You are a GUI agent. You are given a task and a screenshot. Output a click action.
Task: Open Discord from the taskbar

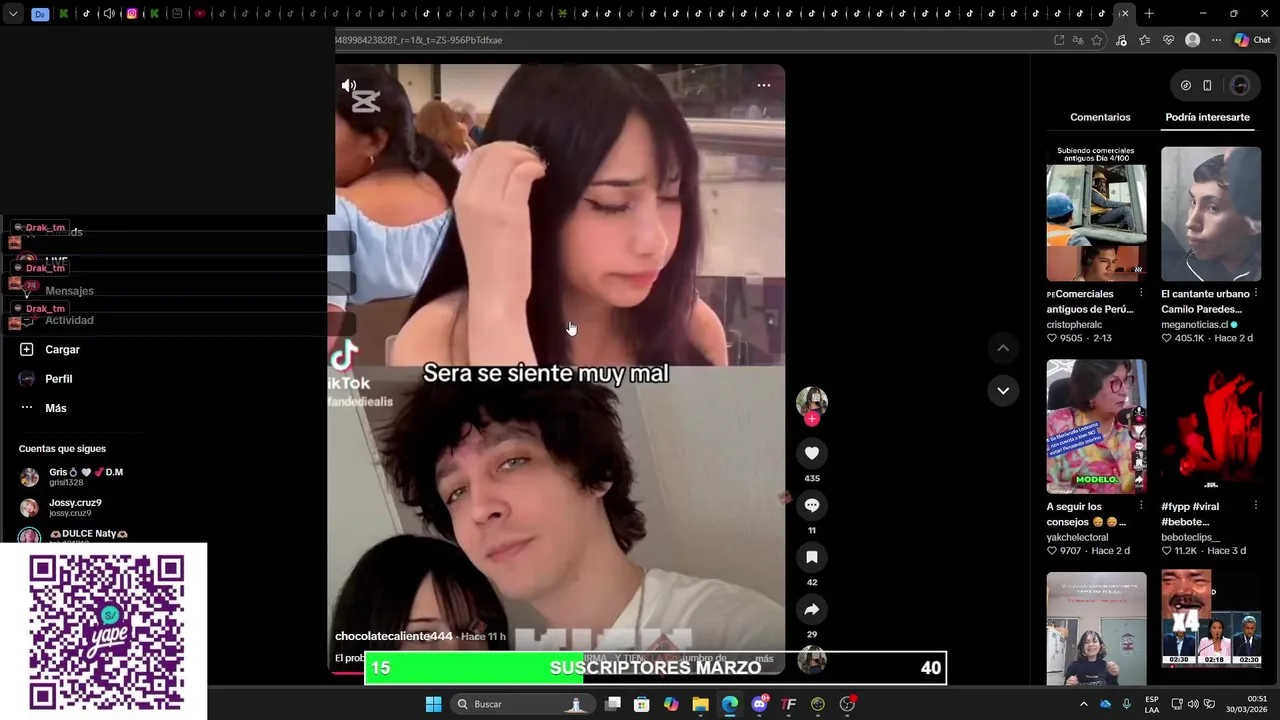click(x=759, y=704)
